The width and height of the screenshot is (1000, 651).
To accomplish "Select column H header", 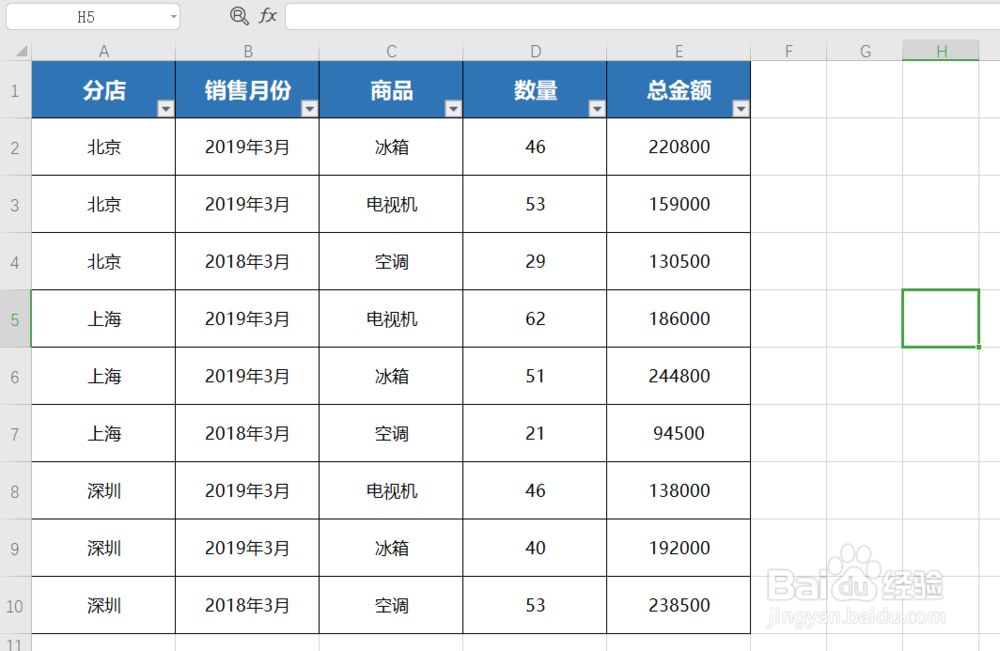I will click(x=941, y=51).
